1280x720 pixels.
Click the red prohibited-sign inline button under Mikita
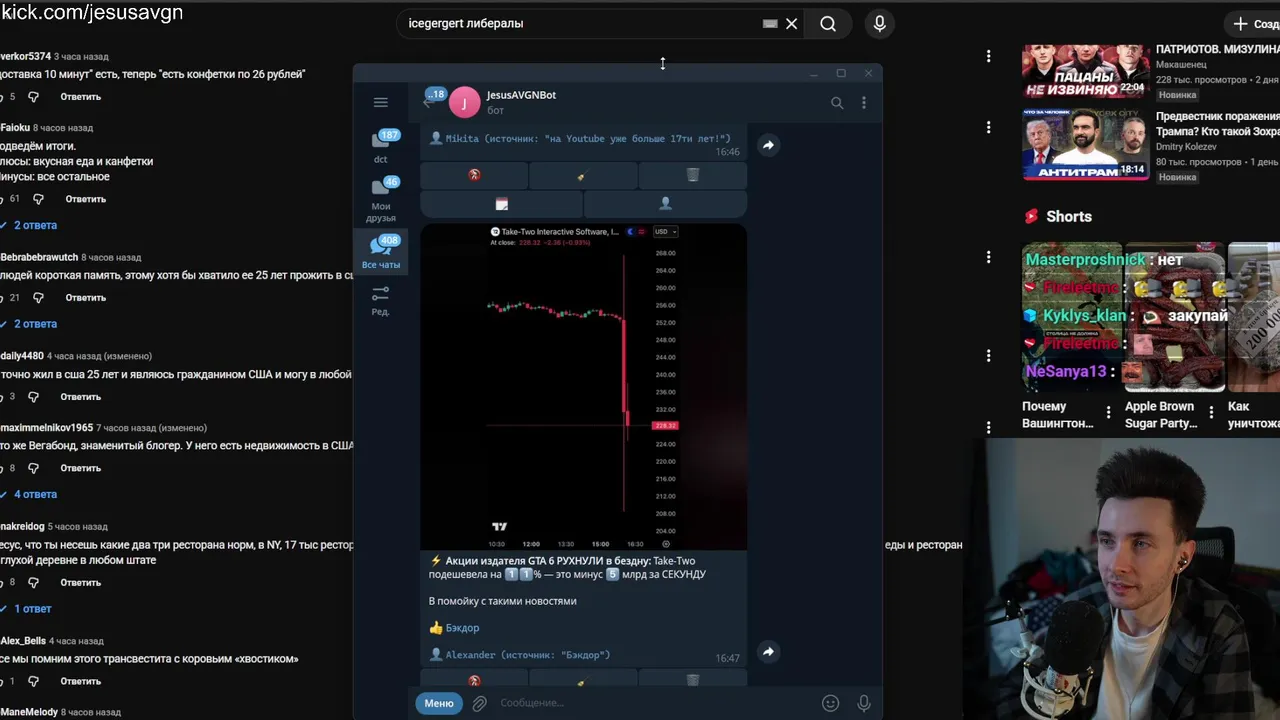coord(474,175)
